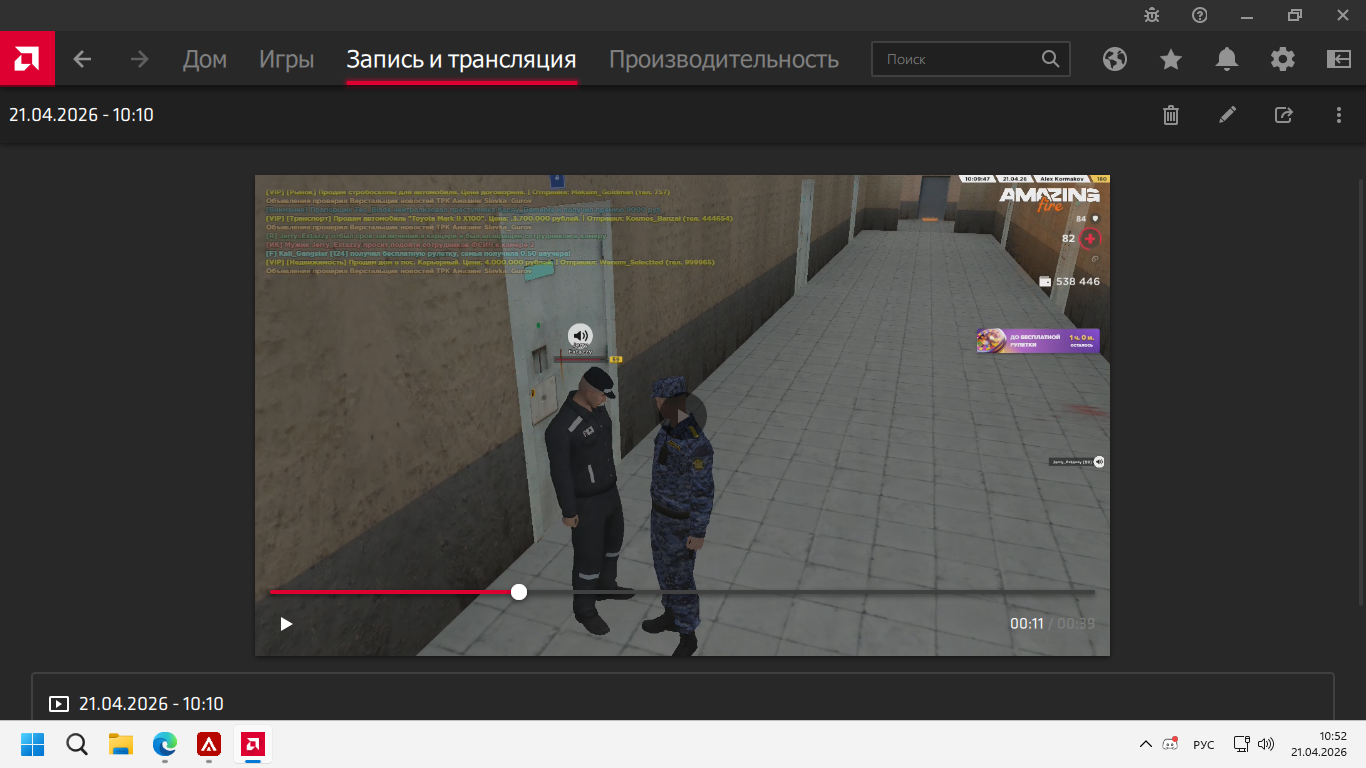The height and width of the screenshot is (768, 1366).
Task: Click the Поиск search field
Action: (x=958, y=59)
